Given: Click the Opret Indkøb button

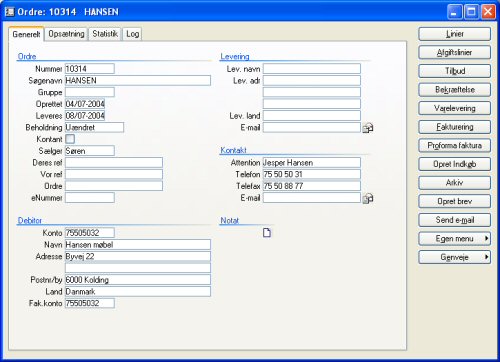Looking at the screenshot, I should tap(455, 164).
